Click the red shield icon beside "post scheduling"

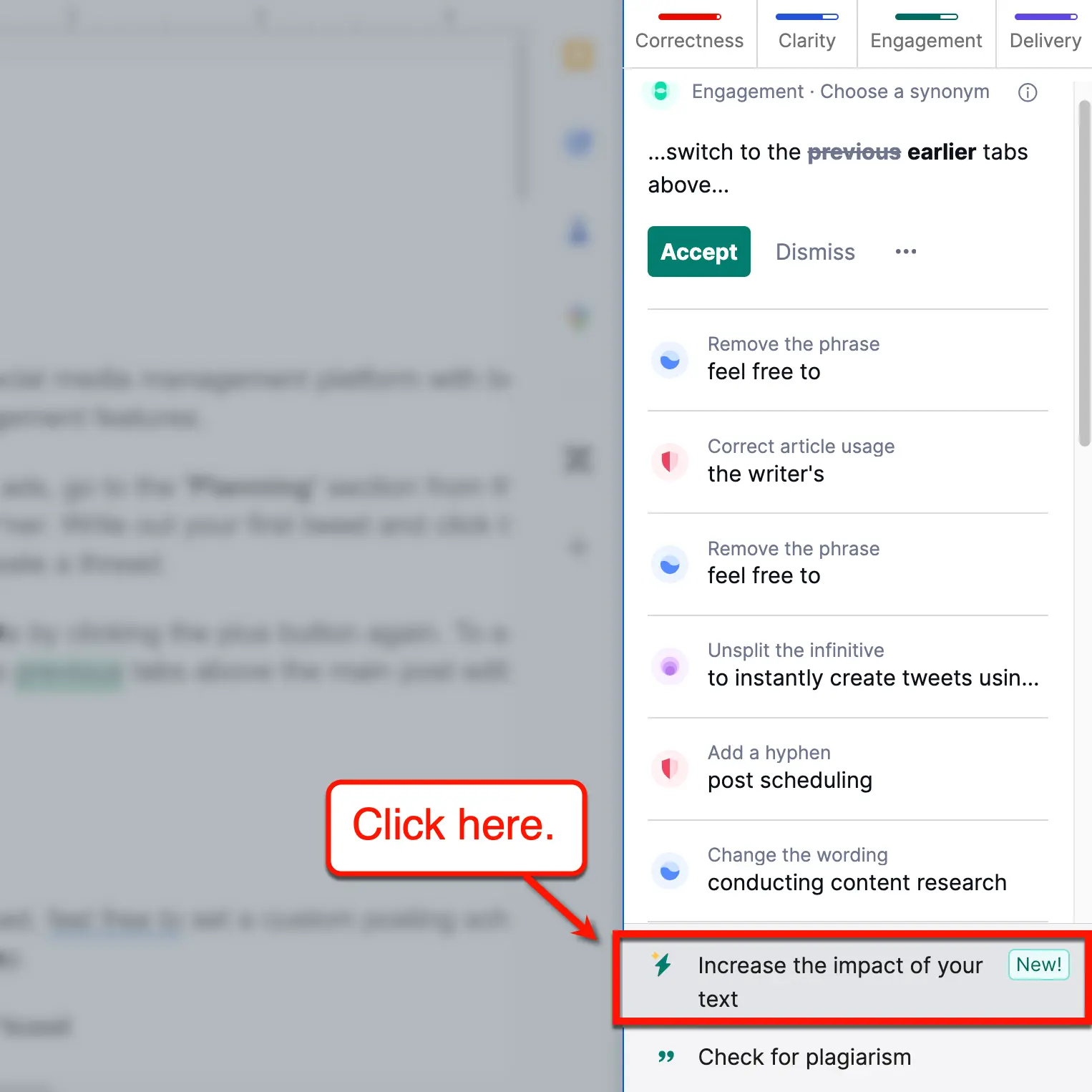point(670,769)
